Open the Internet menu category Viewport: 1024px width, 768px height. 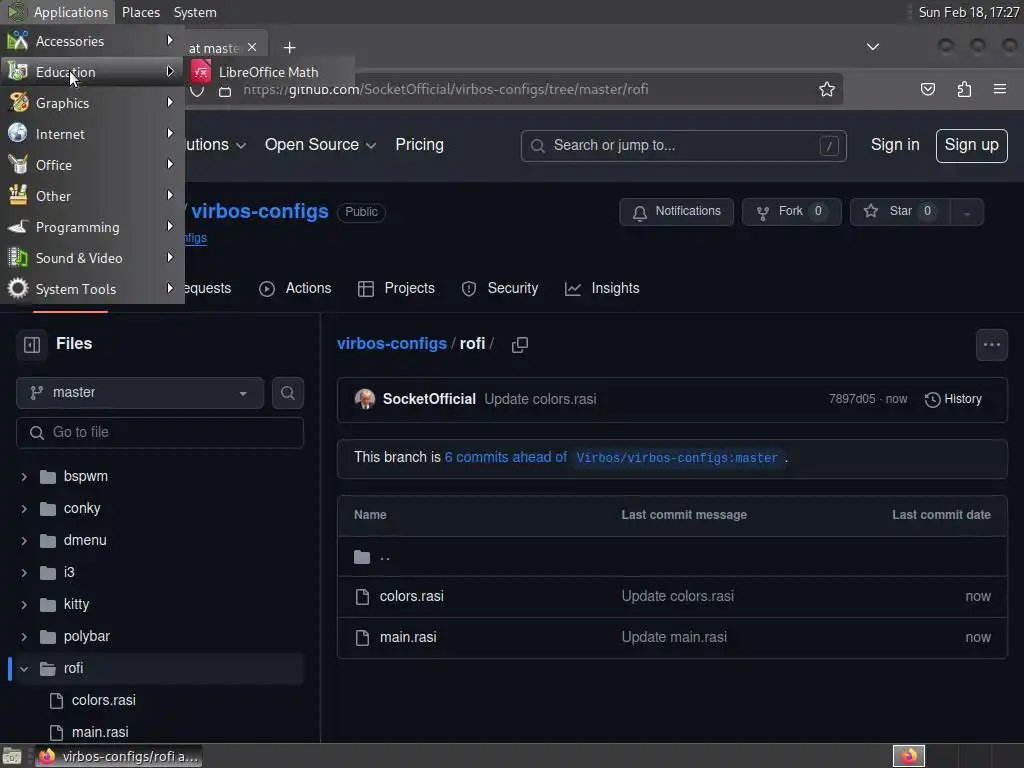point(92,134)
